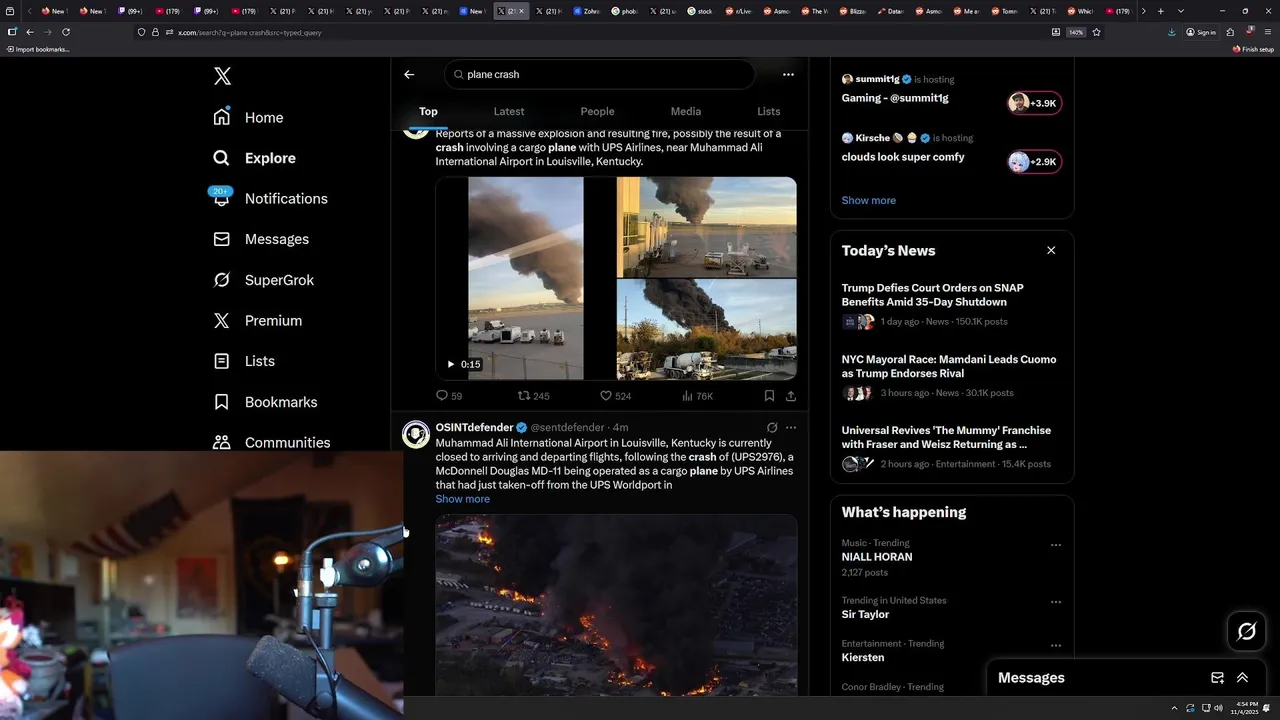
Task: Open search settings three-dot menu
Action: point(788,74)
